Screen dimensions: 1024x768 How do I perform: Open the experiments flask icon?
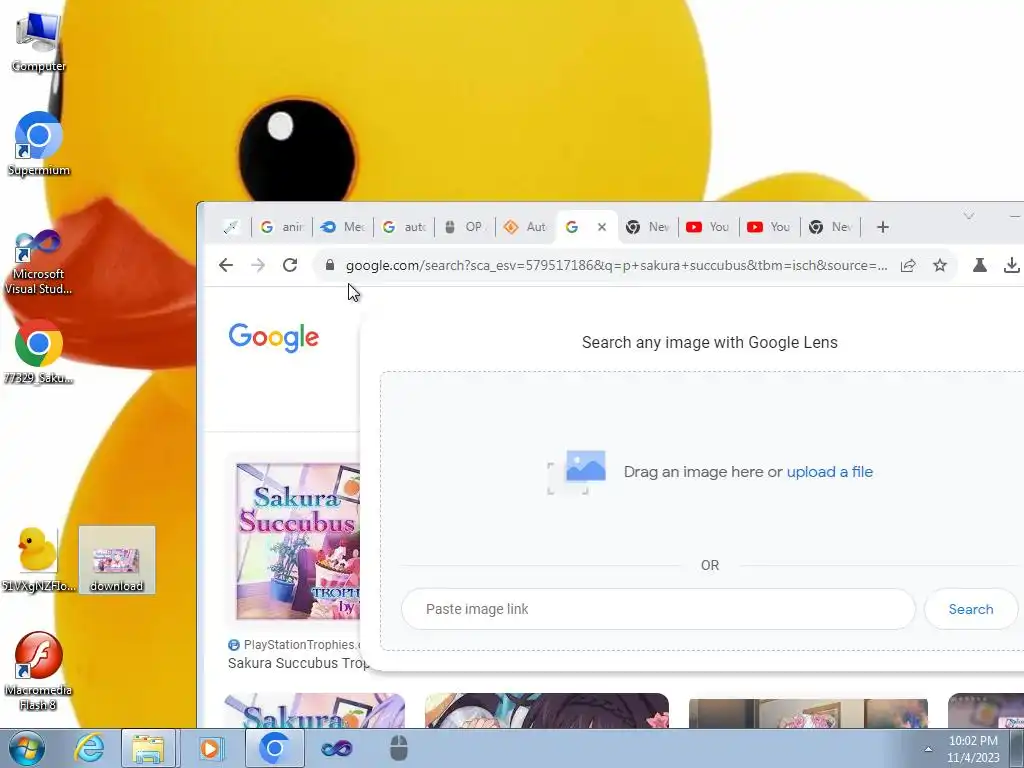pyautogui.click(x=980, y=265)
